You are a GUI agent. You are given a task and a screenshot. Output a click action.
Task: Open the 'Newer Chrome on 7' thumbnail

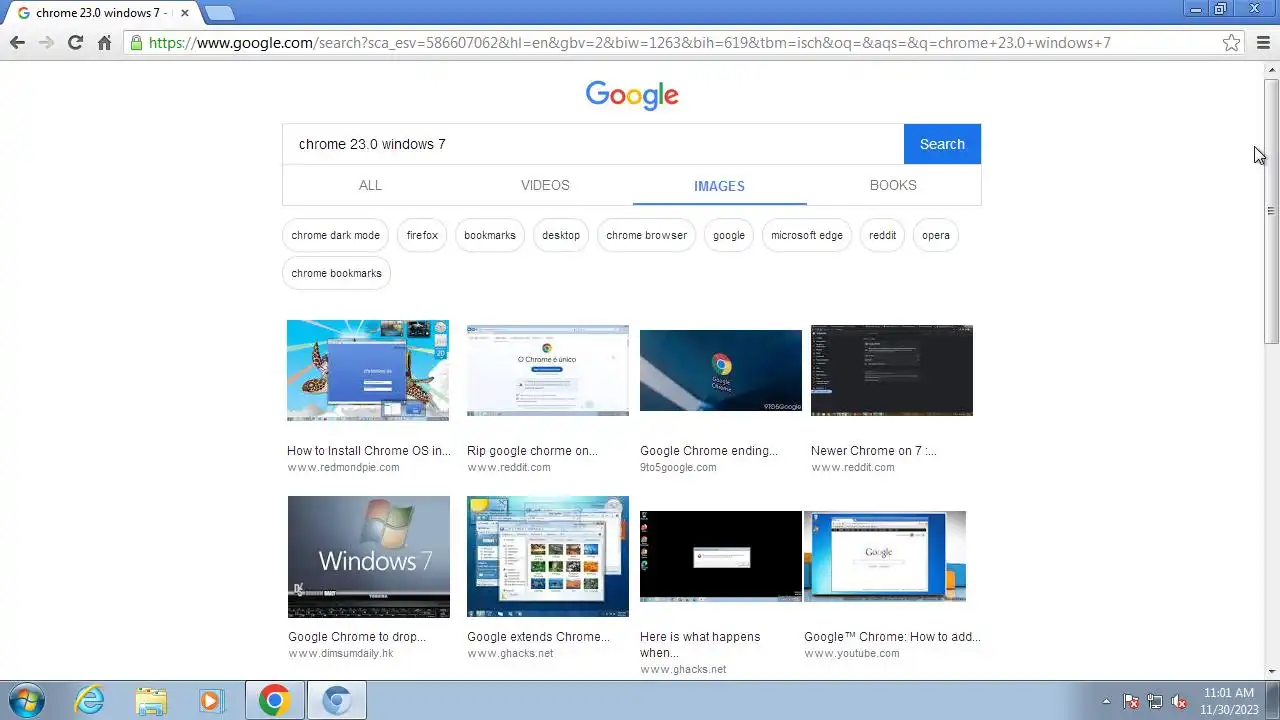click(x=892, y=370)
